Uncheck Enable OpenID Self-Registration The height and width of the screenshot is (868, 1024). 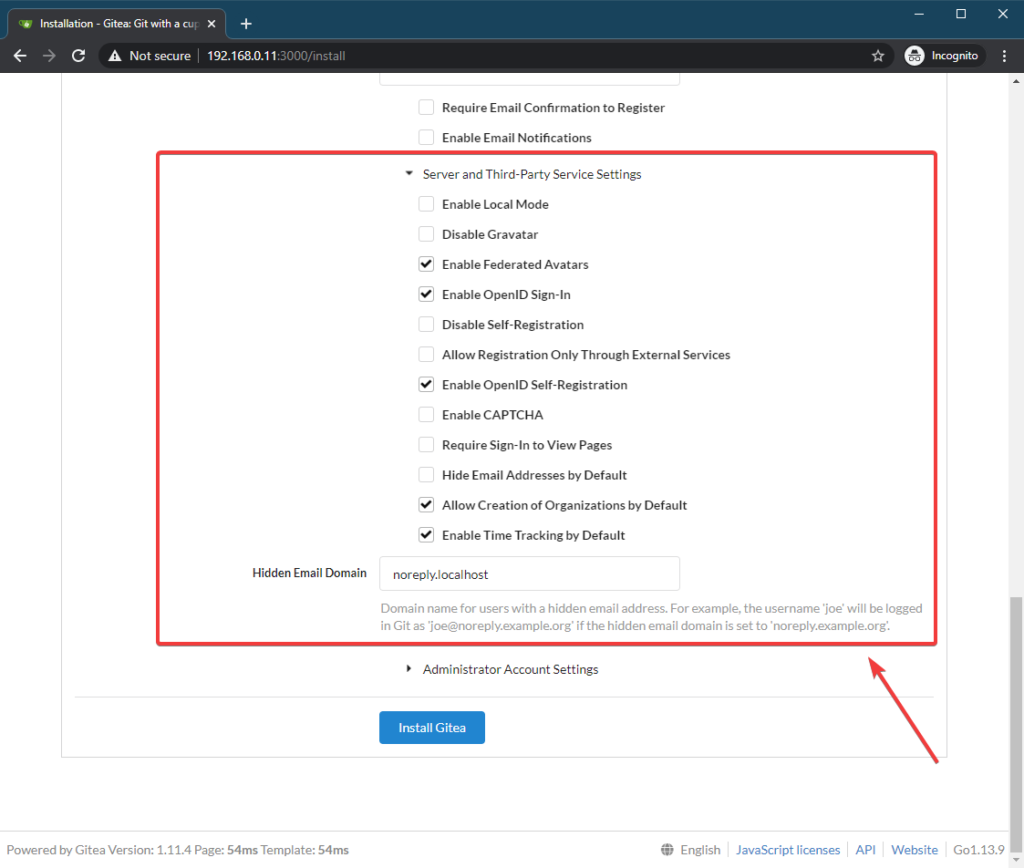click(426, 384)
